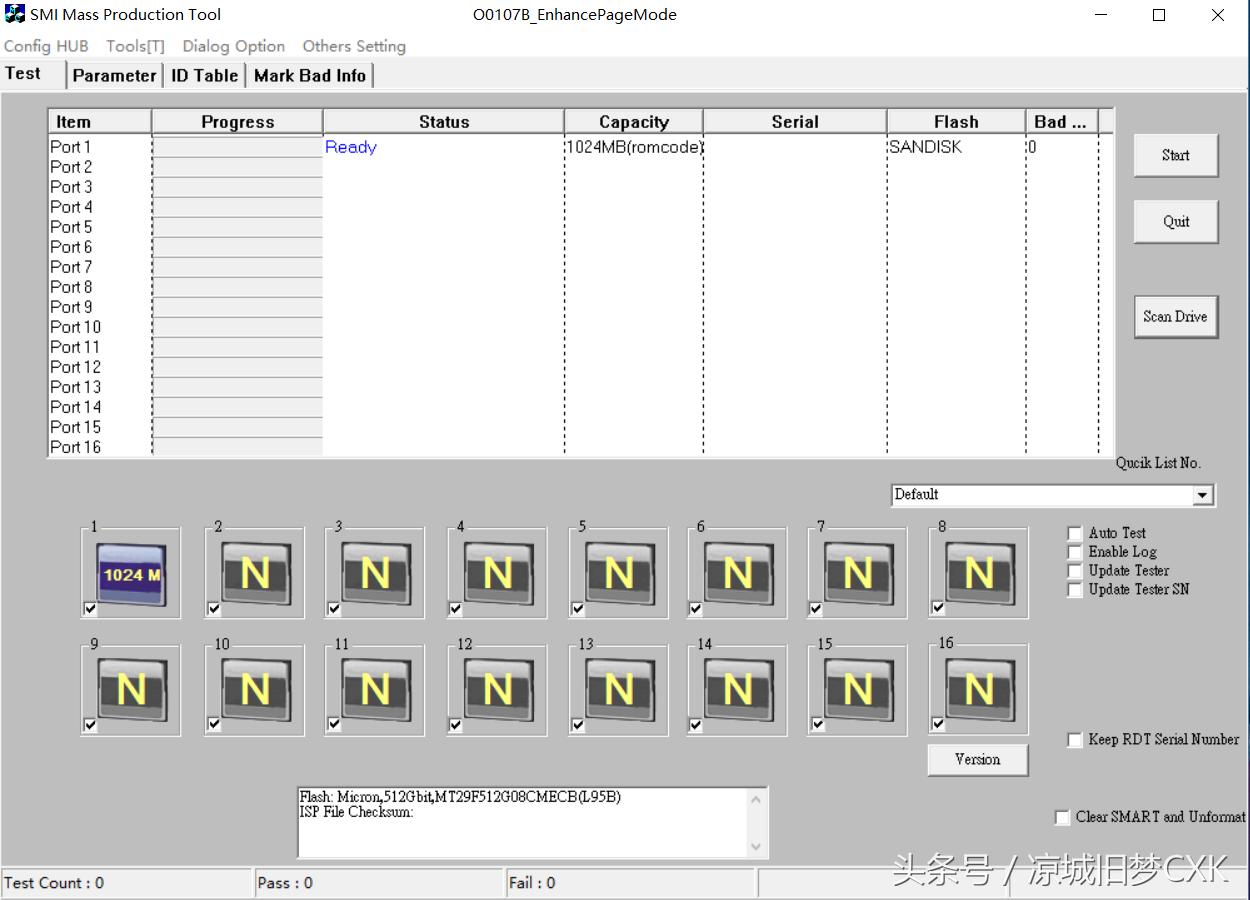Click the Port 1 progress bar
The width and height of the screenshot is (1250, 900).
click(238, 147)
